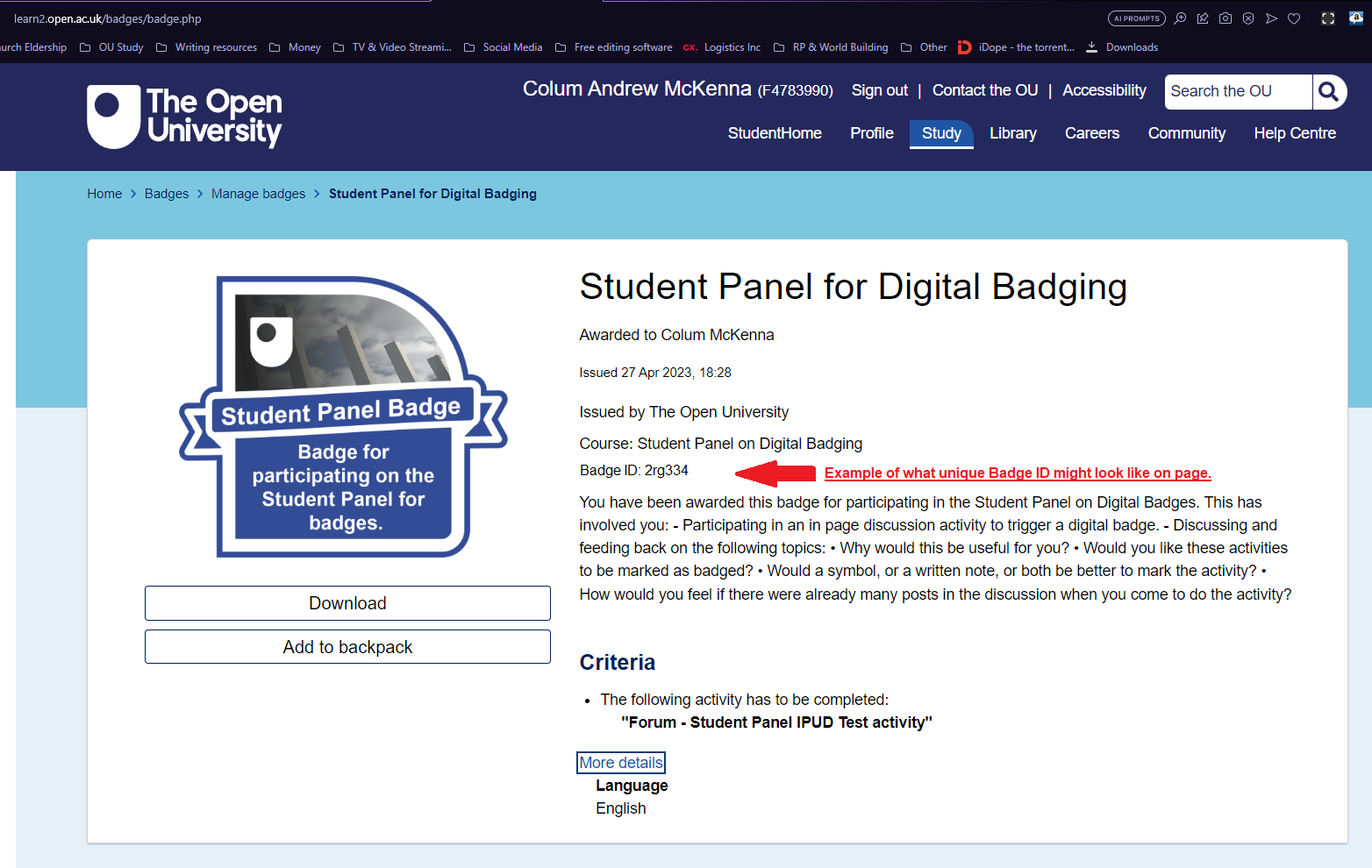Click the "Badge ID: 2rg334" text
Screen dimensions: 1372x868
pyautogui.click(x=634, y=471)
